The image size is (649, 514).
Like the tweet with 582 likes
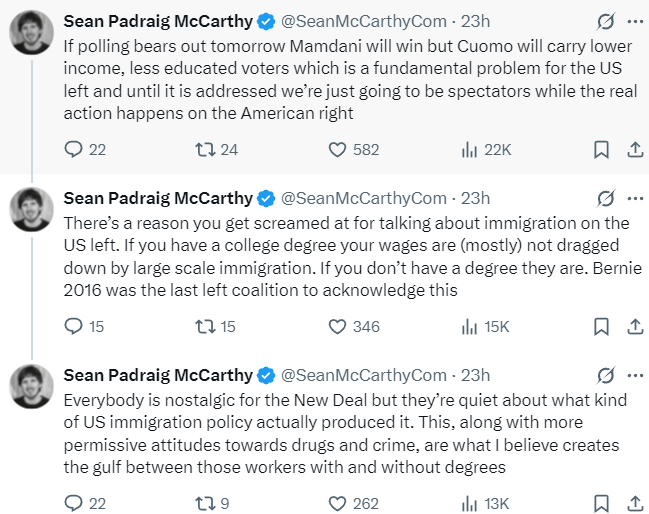[338, 149]
